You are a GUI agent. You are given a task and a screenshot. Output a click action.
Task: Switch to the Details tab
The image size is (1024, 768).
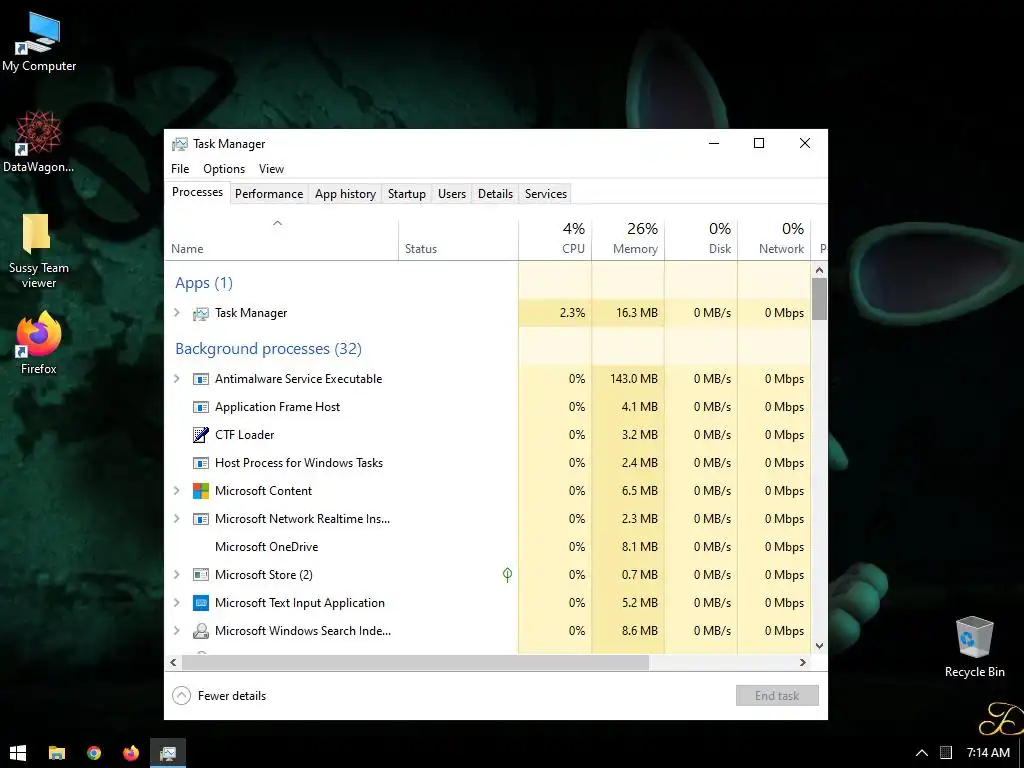[495, 194]
